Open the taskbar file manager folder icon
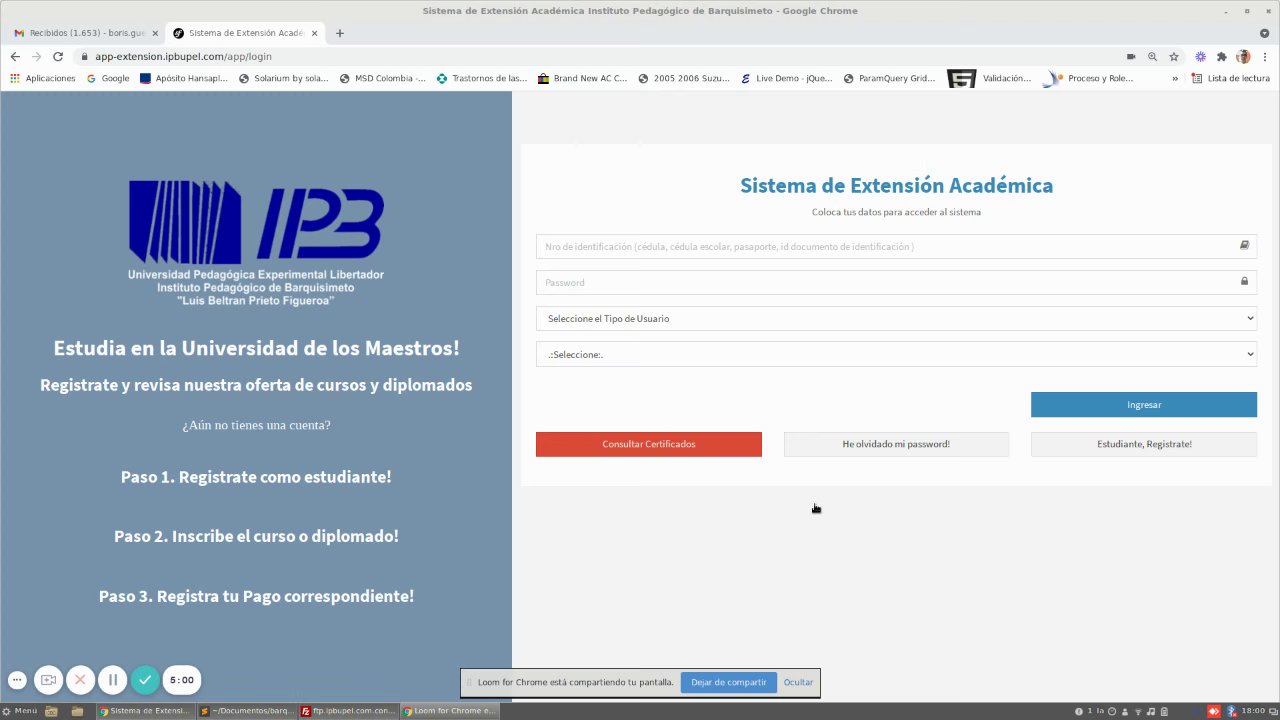 tap(77, 711)
